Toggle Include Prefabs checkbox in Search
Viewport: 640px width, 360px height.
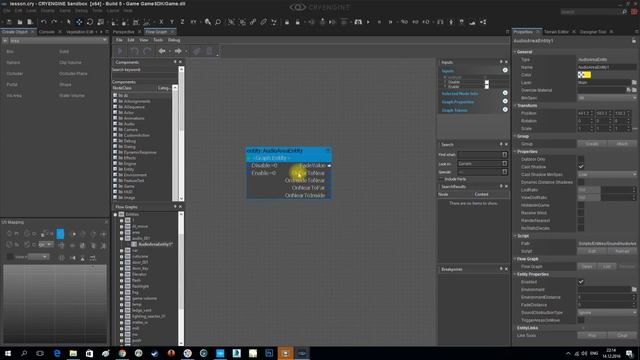pos(441,179)
